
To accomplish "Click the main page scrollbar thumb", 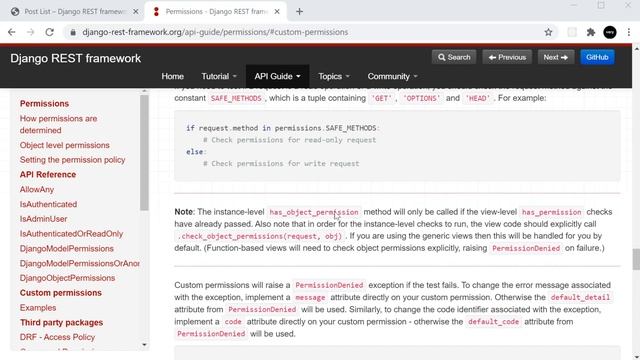I will pyautogui.click(x=636, y=259).
